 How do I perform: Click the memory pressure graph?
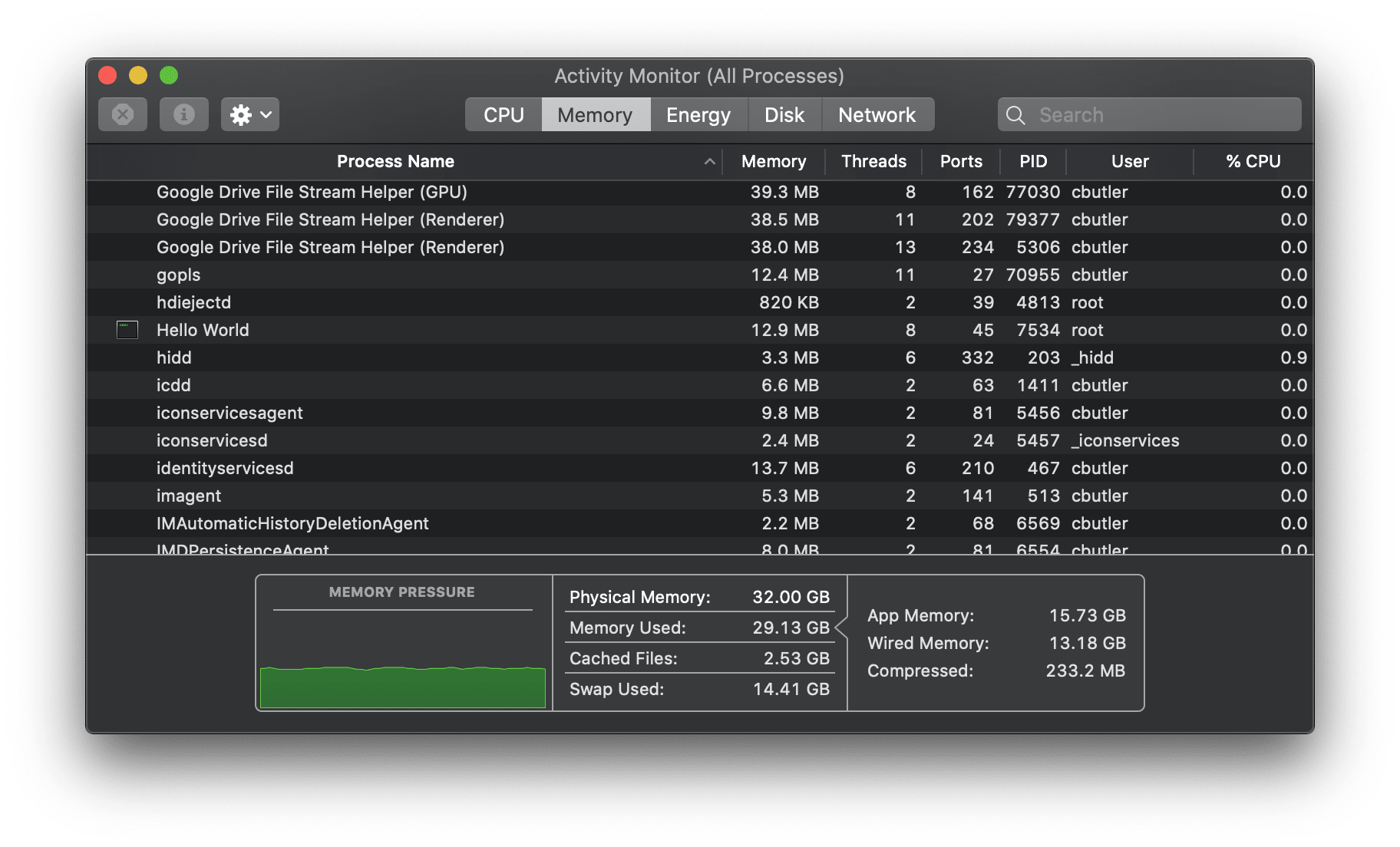pyautogui.click(x=403, y=687)
